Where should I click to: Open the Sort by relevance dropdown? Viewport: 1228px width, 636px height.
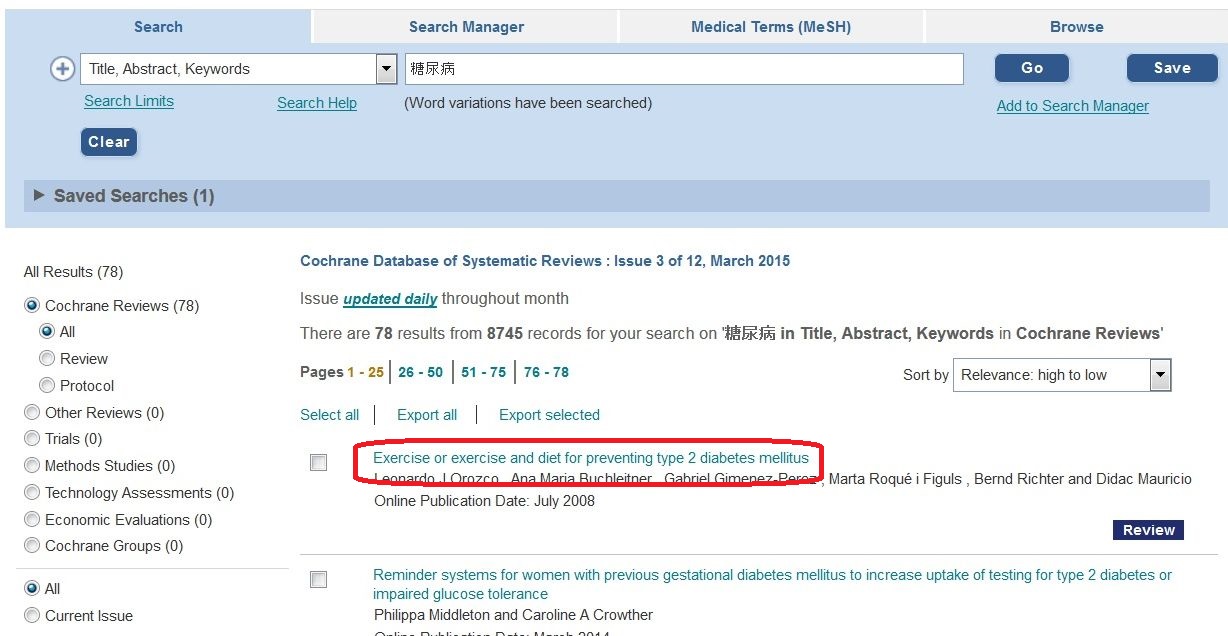click(1160, 375)
